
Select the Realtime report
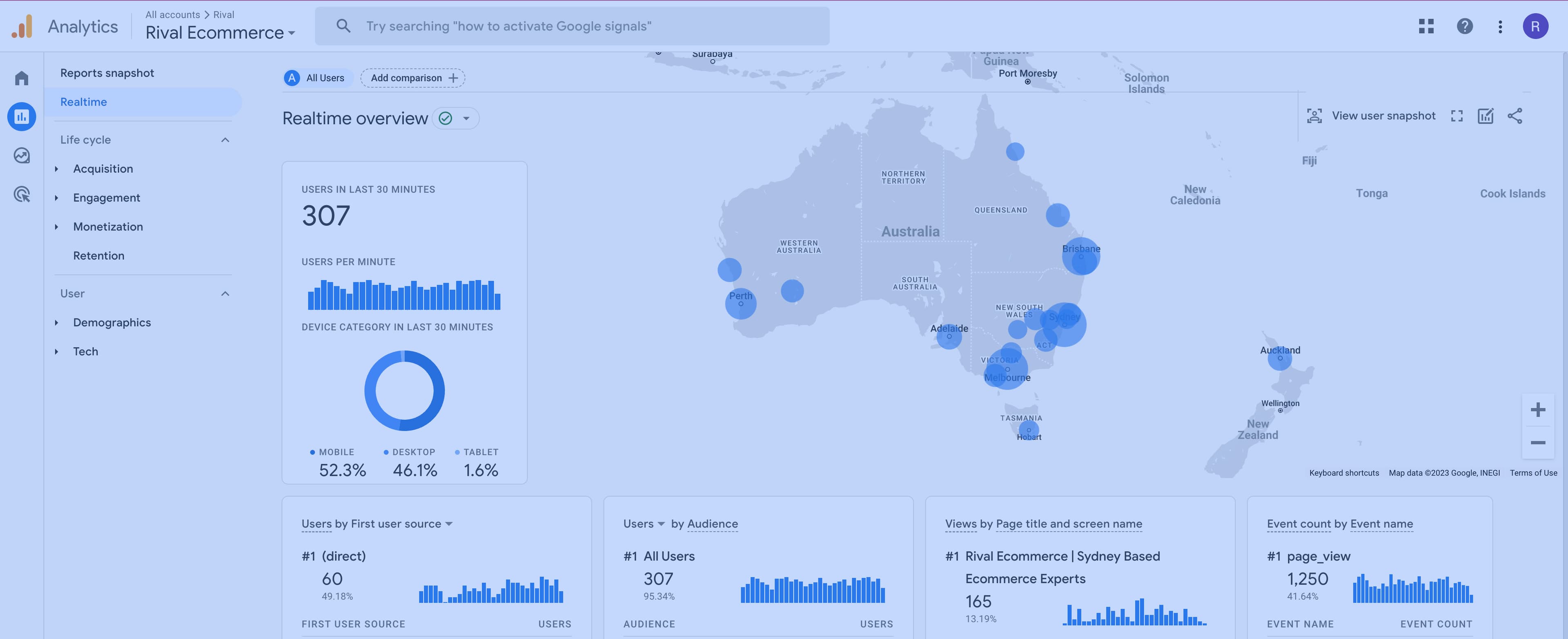(x=83, y=102)
